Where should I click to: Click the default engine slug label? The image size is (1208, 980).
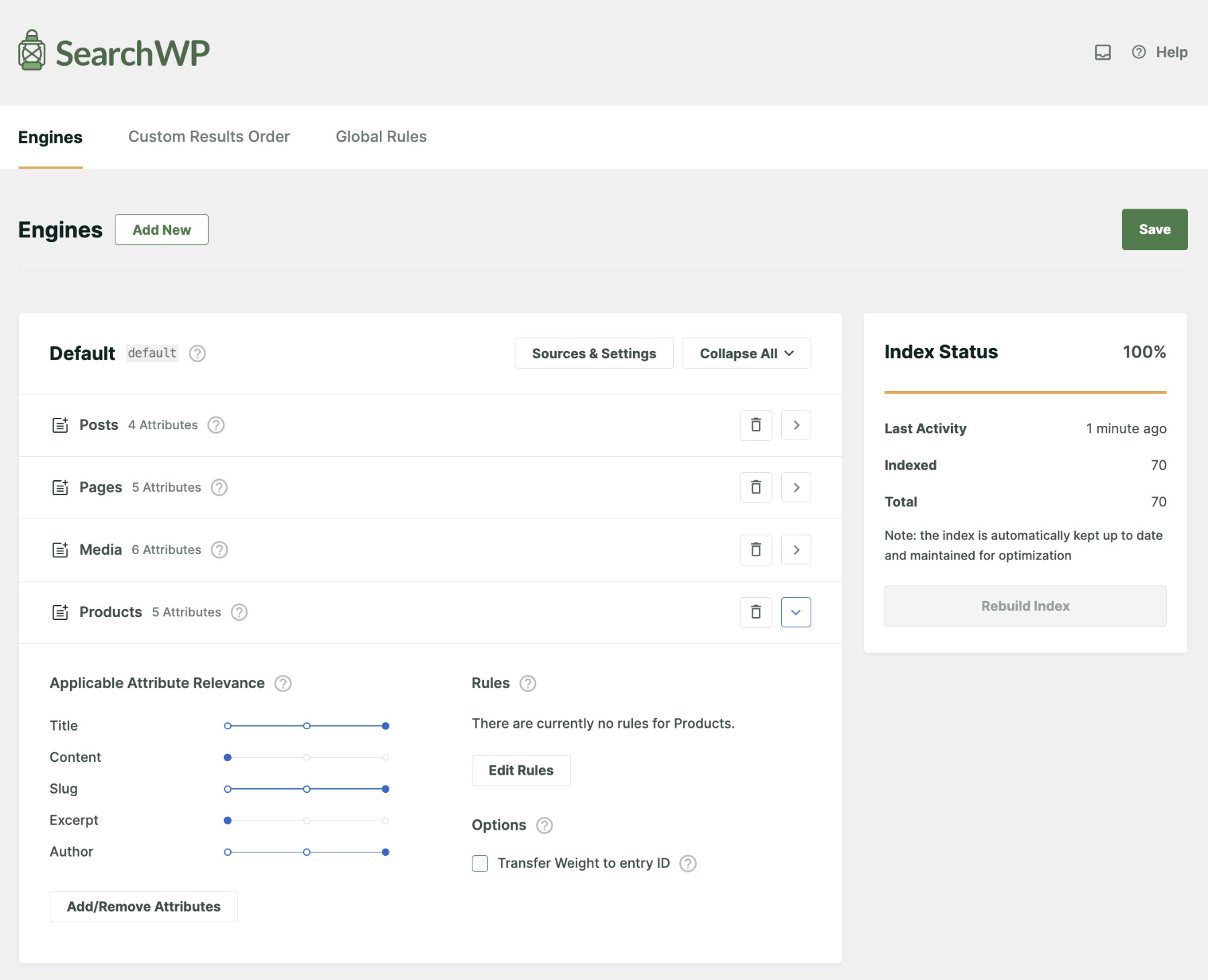pyautogui.click(x=152, y=353)
